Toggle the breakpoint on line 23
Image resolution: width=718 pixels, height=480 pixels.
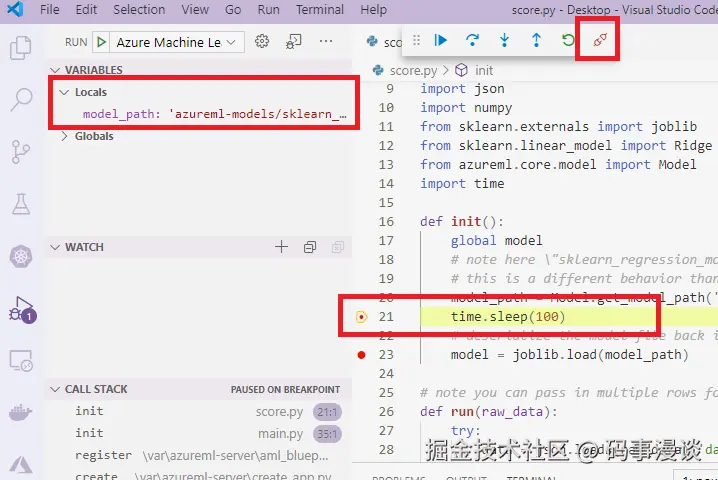pos(361,355)
